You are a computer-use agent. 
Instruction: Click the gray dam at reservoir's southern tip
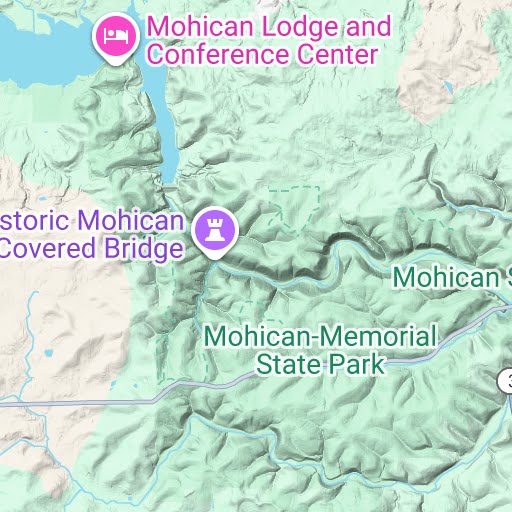click(x=170, y=189)
